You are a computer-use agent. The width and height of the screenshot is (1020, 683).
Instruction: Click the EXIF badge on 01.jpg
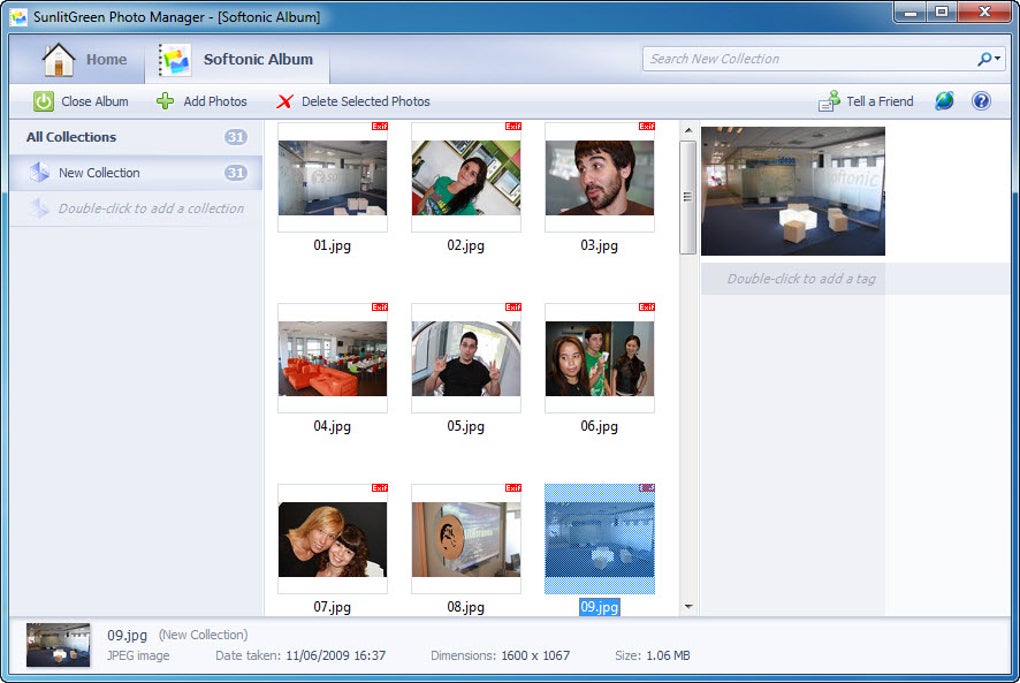pyautogui.click(x=377, y=128)
